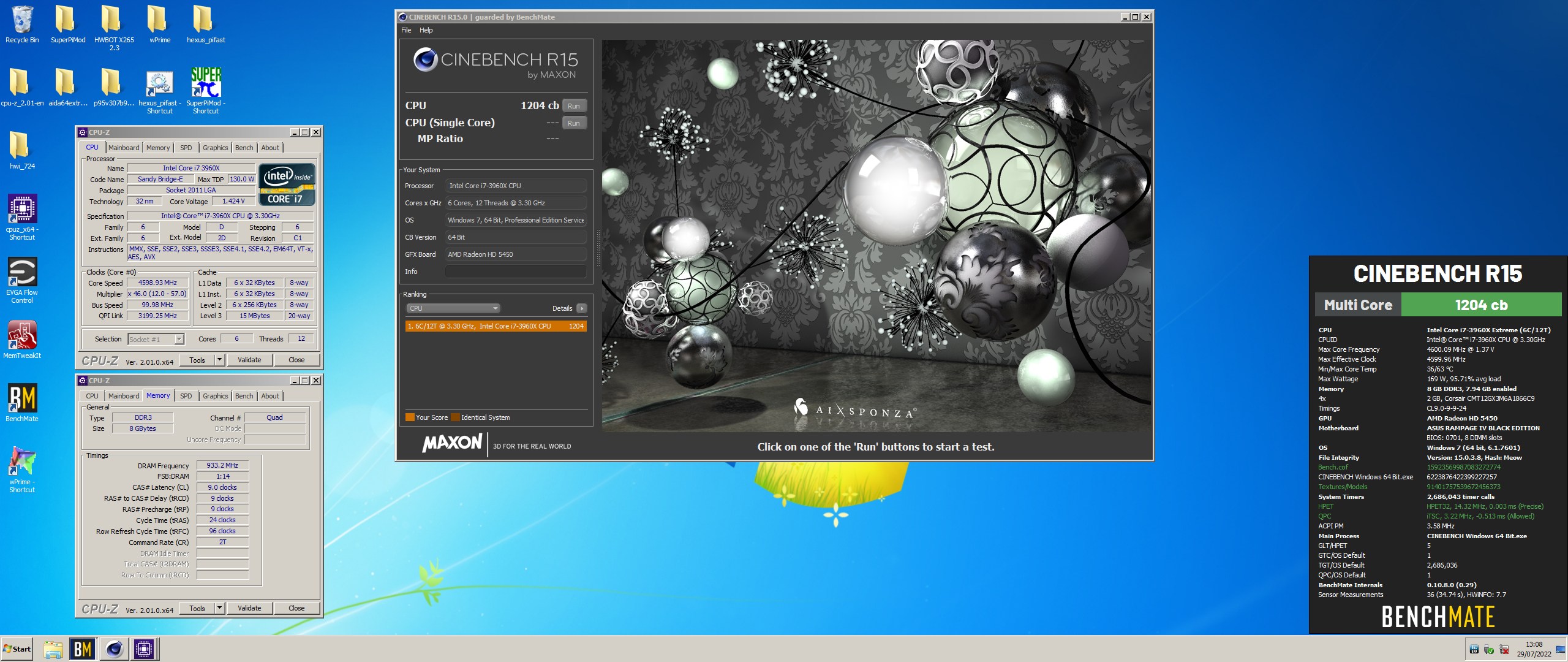Screen dimensions: 1568x662
Task: Open About tab in bottom CPU-Z window
Action: pos(270,396)
